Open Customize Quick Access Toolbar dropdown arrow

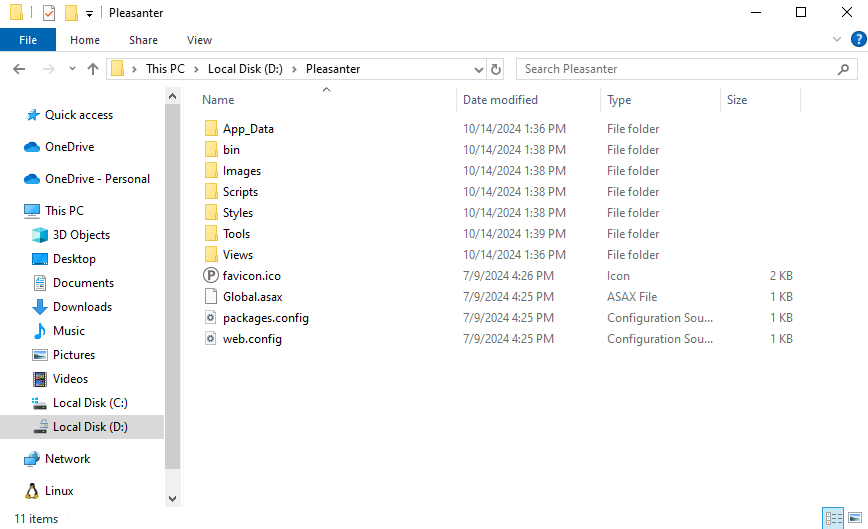tap(89, 14)
